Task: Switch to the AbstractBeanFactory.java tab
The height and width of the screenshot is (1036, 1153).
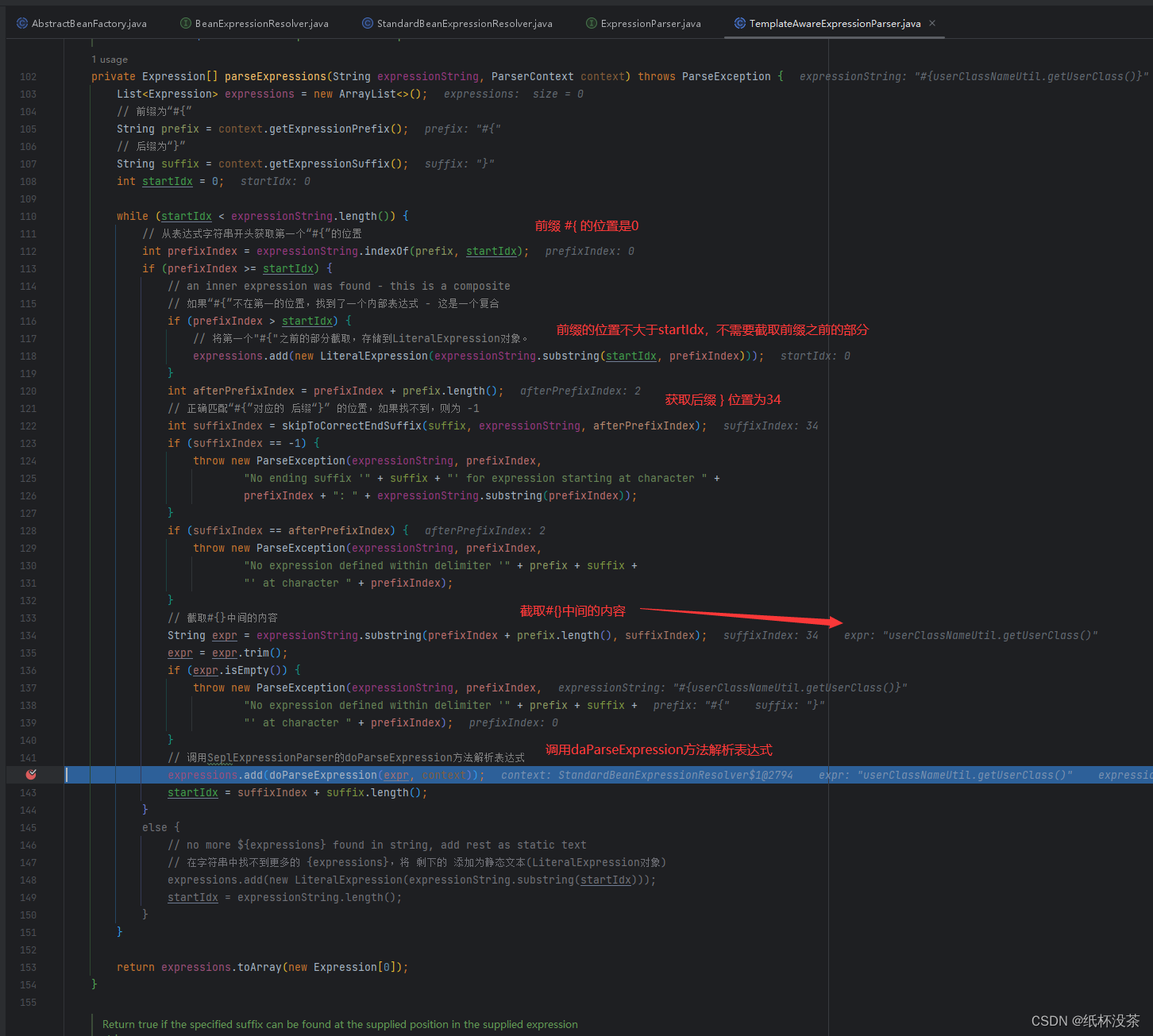Action: (82, 23)
